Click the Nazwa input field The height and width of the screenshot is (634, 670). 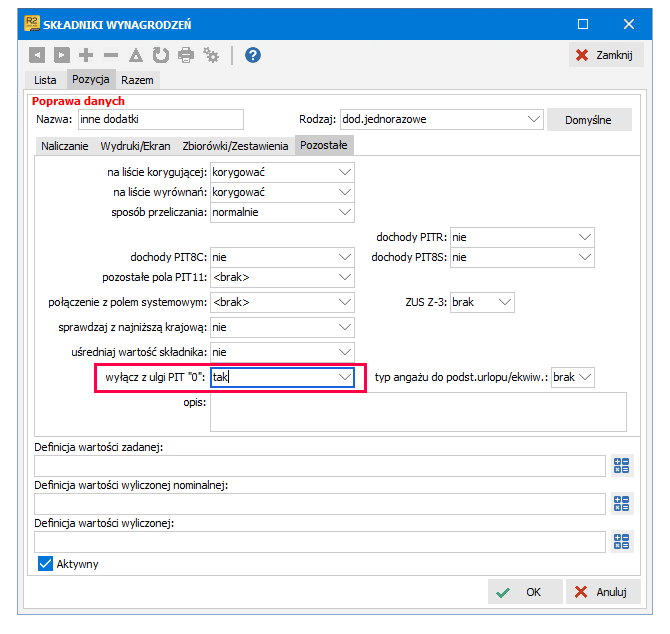click(161, 119)
